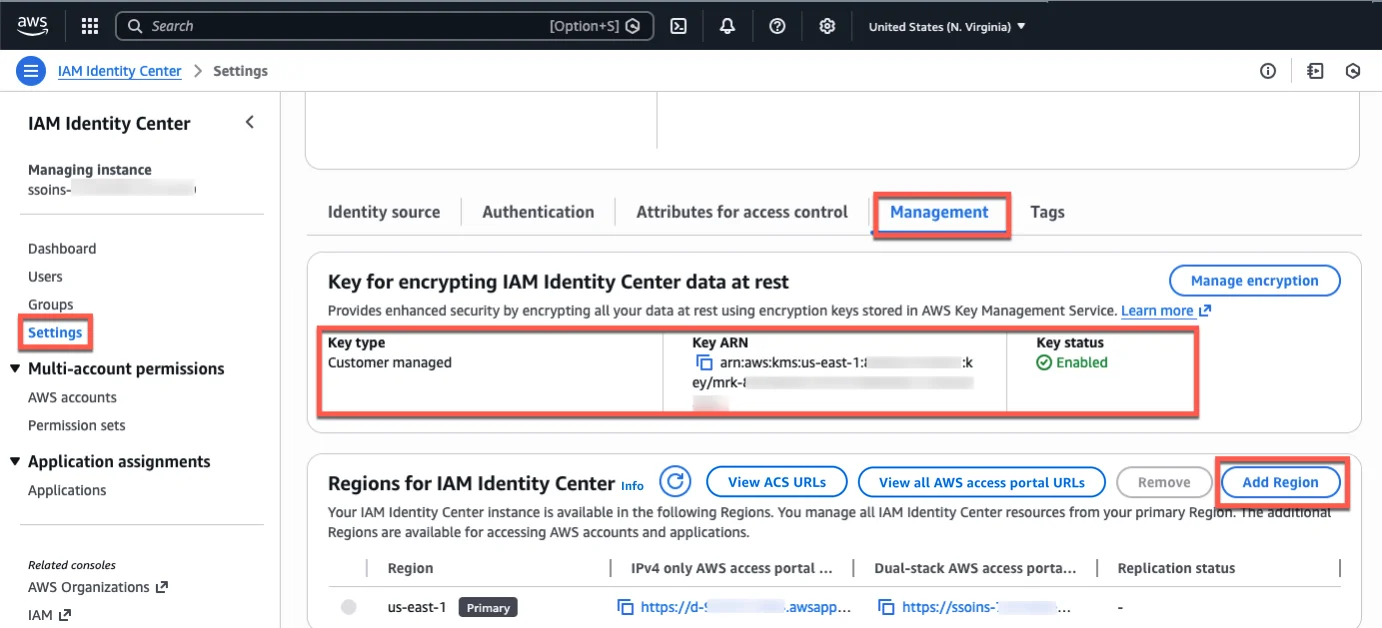Viewport: 1382px width, 628px height.
Task: Open the services grid icon
Action: [x=89, y=25]
